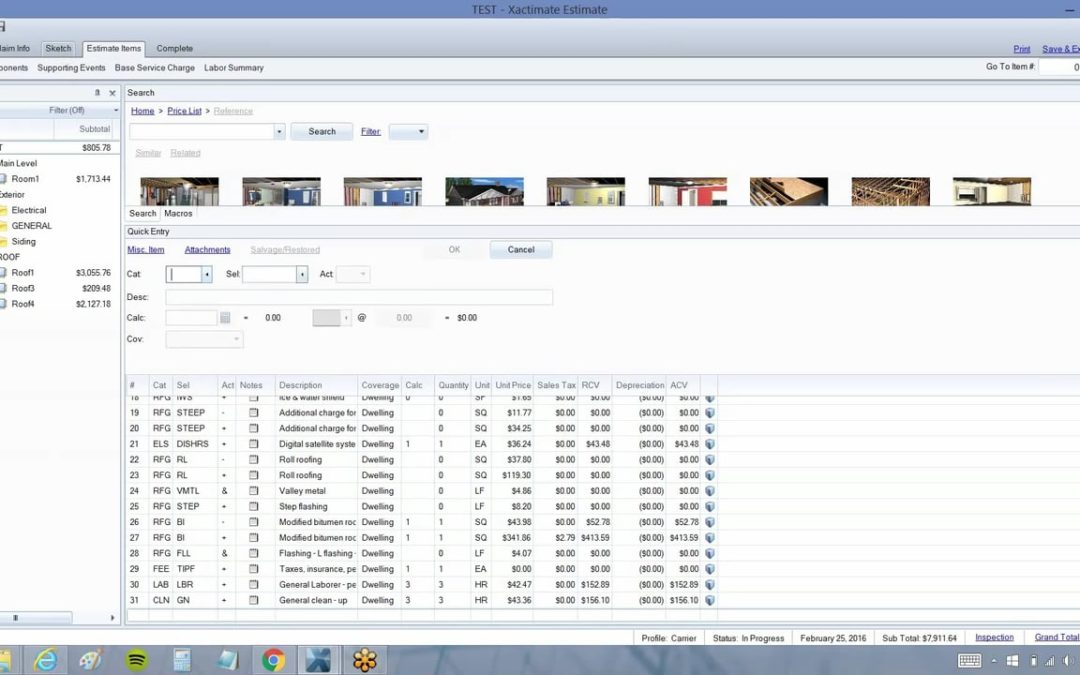Tick the Notes checkbox for item 26
The height and width of the screenshot is (675, 1080).
(253, 522)
